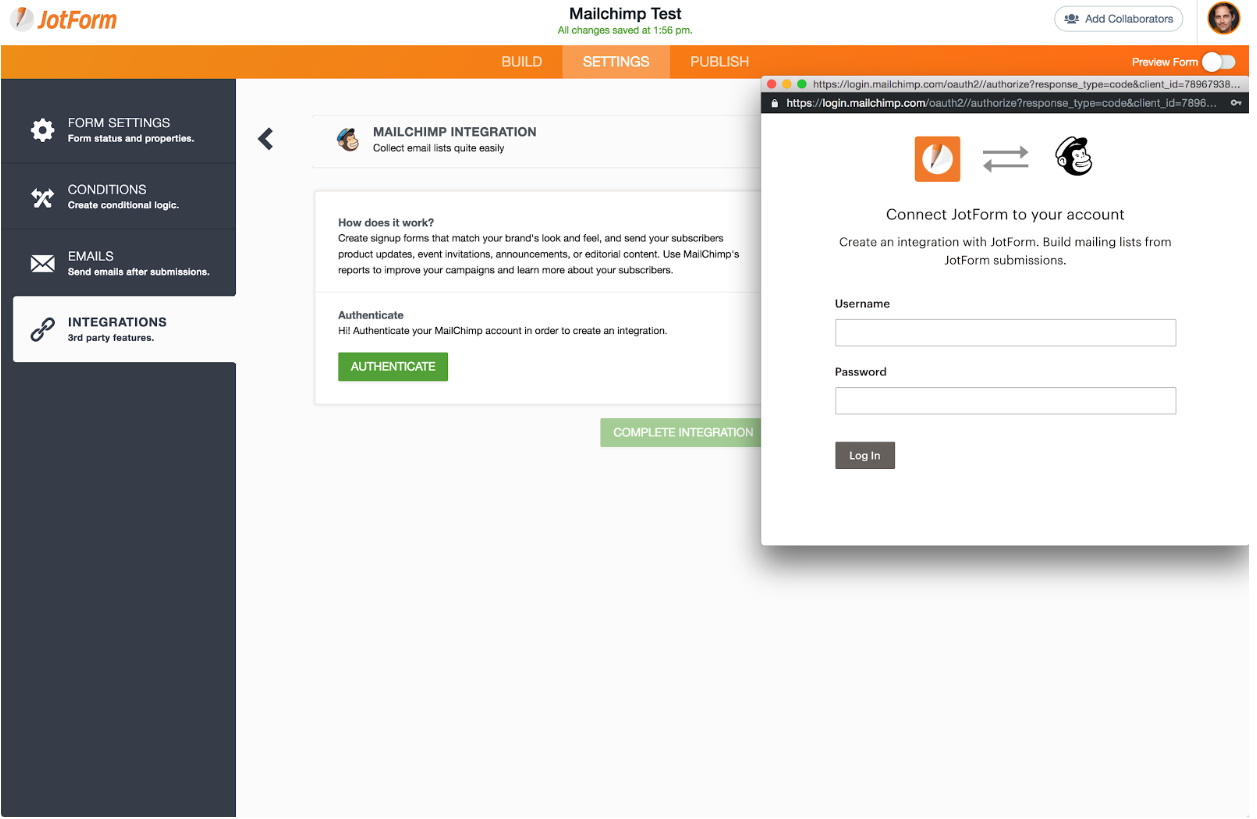Image resolution: width=1257 pixels, height=819 pixels.
Task: Switch to the PUBLISH tab
Action: click(x=719, y=62)
